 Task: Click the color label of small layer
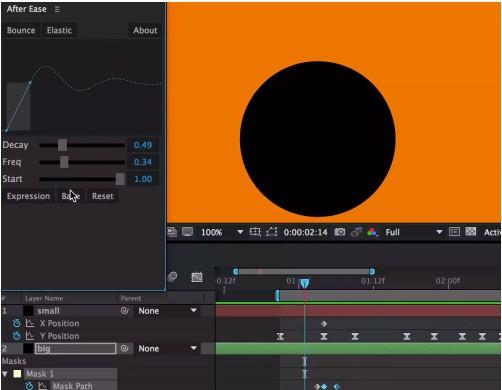coord(28,311)
